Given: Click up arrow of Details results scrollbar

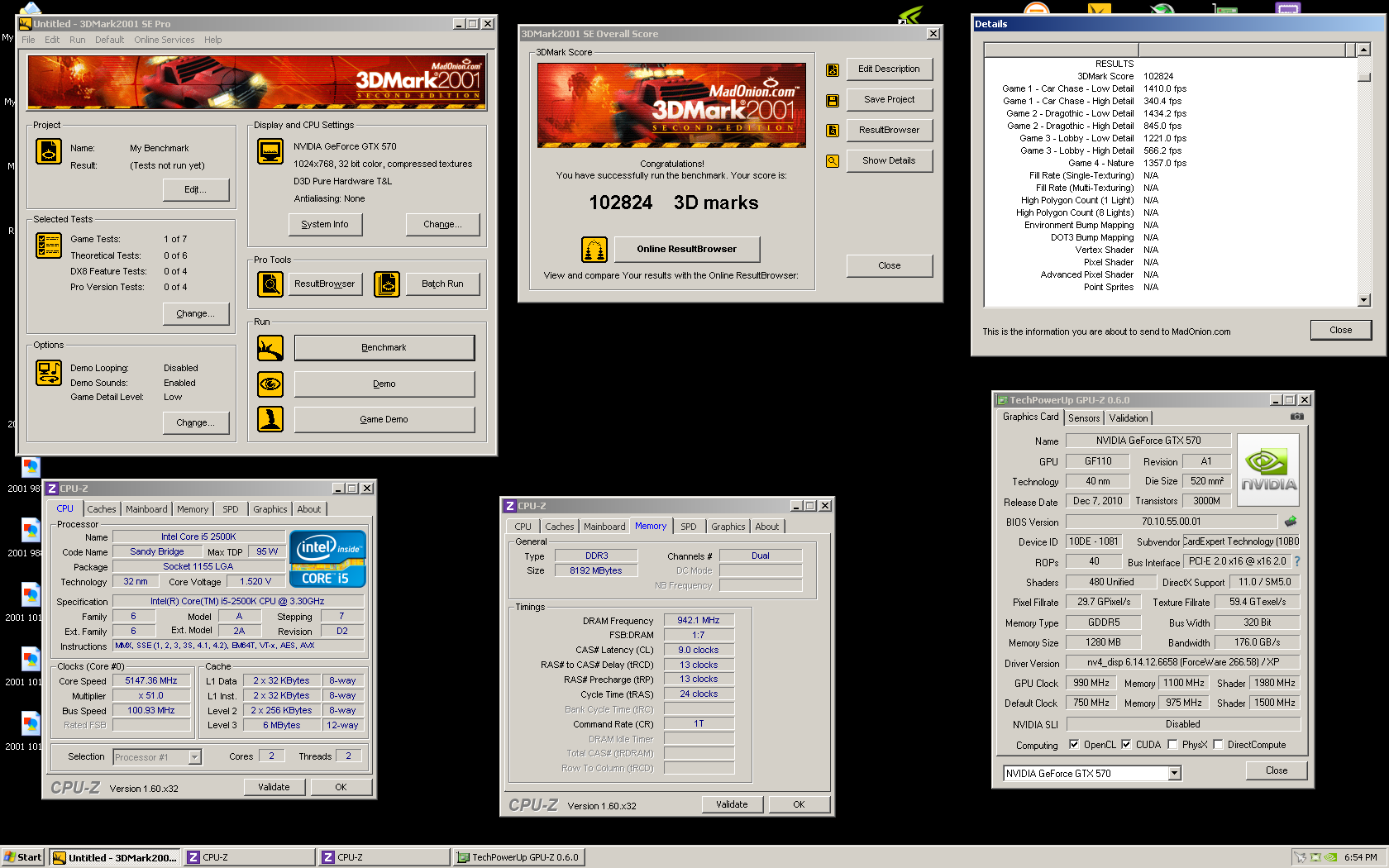Looking at the screenshot, I should pos(1364,50).
